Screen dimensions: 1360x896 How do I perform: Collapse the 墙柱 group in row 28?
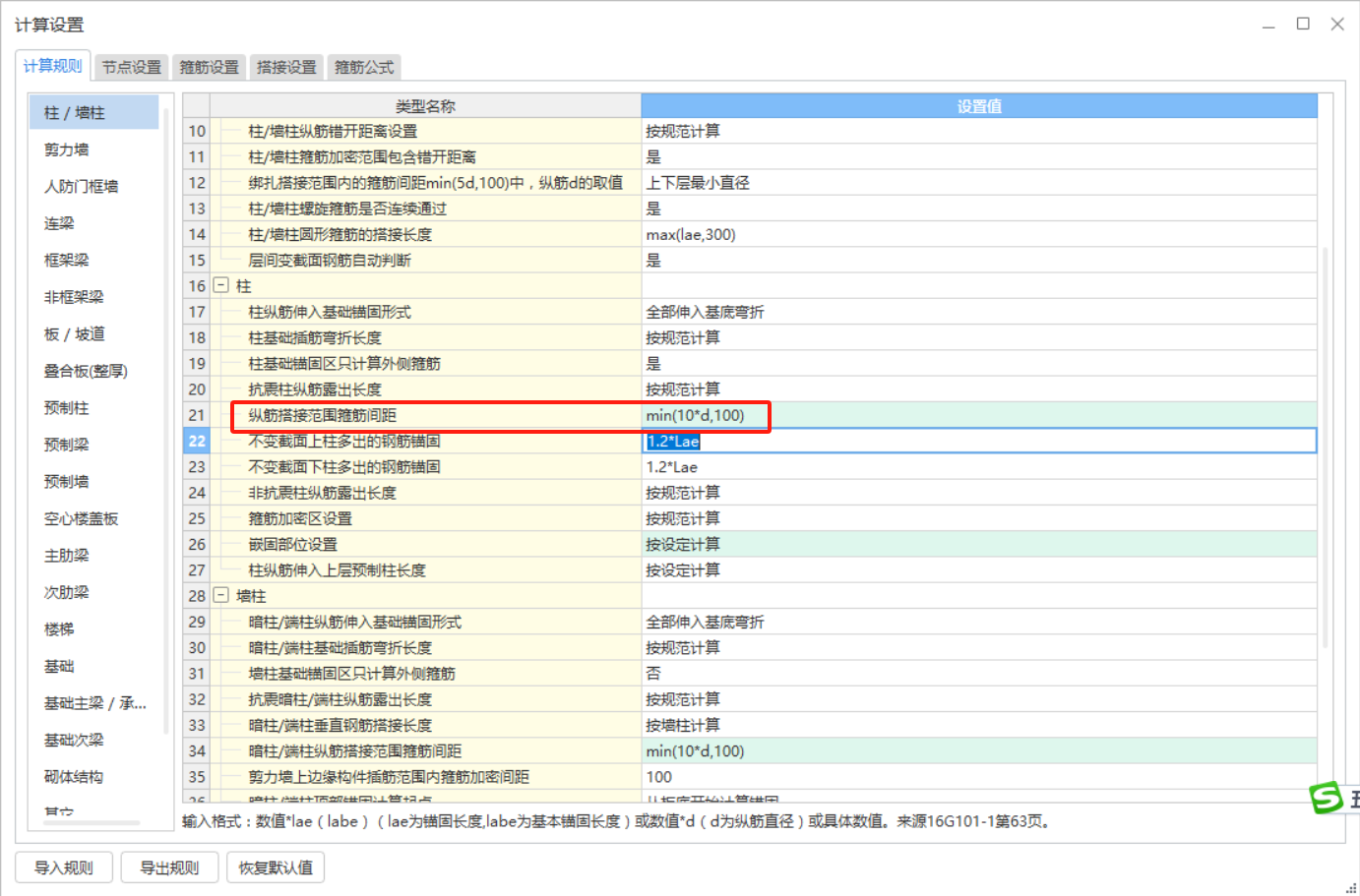pyautogui.click(x=221, y=595)
